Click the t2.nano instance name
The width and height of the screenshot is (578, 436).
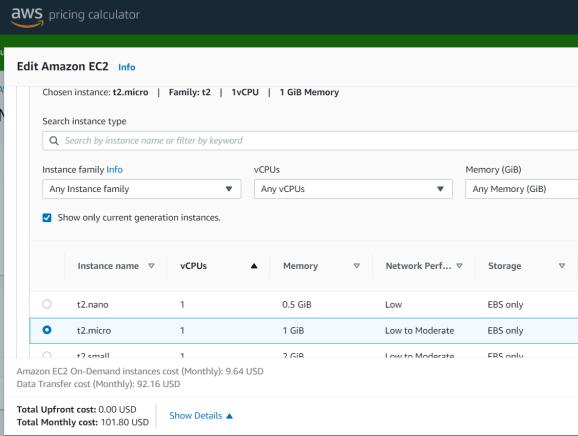[93, 305]
